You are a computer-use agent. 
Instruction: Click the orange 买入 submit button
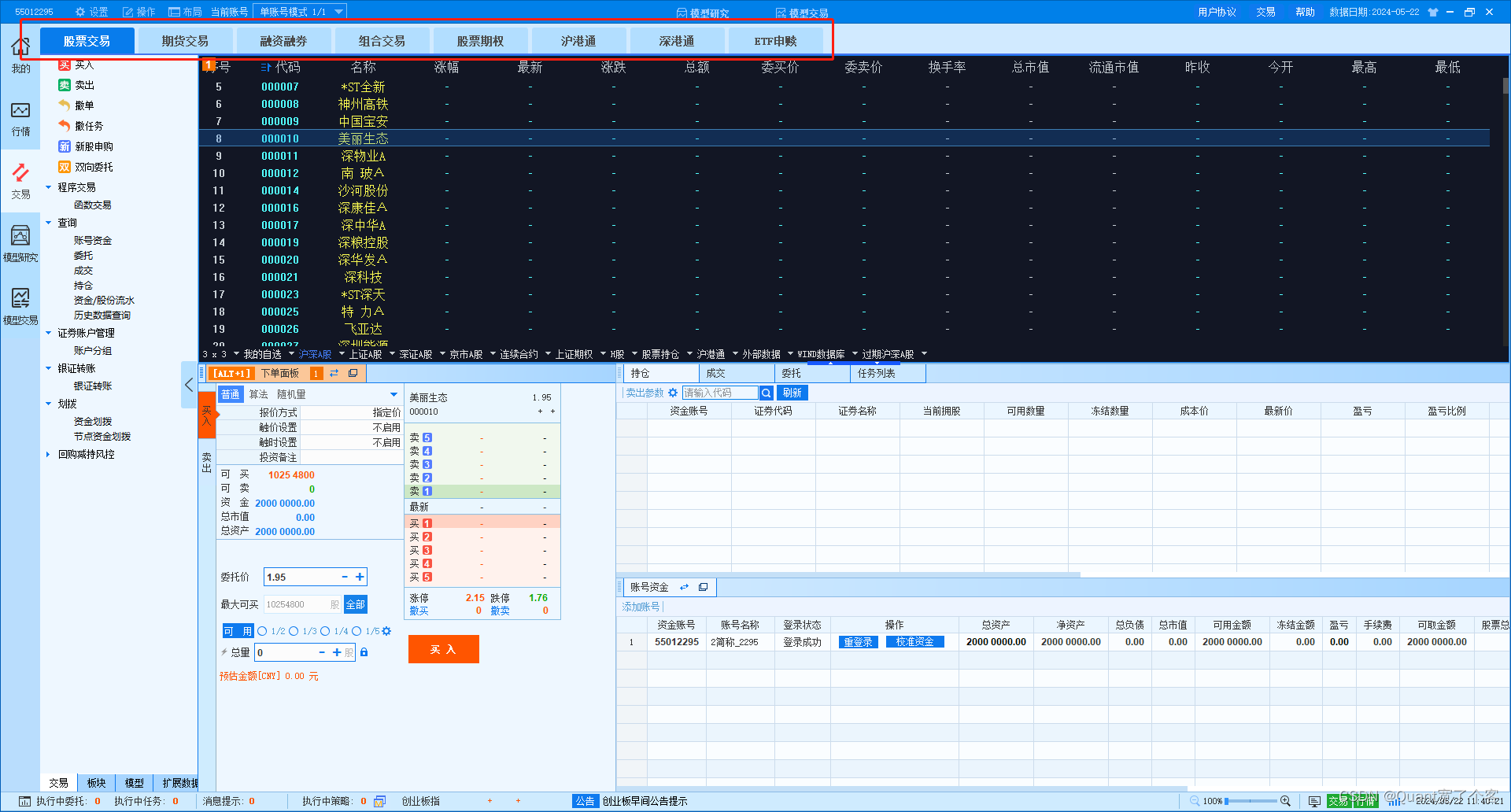pos(443,649)
